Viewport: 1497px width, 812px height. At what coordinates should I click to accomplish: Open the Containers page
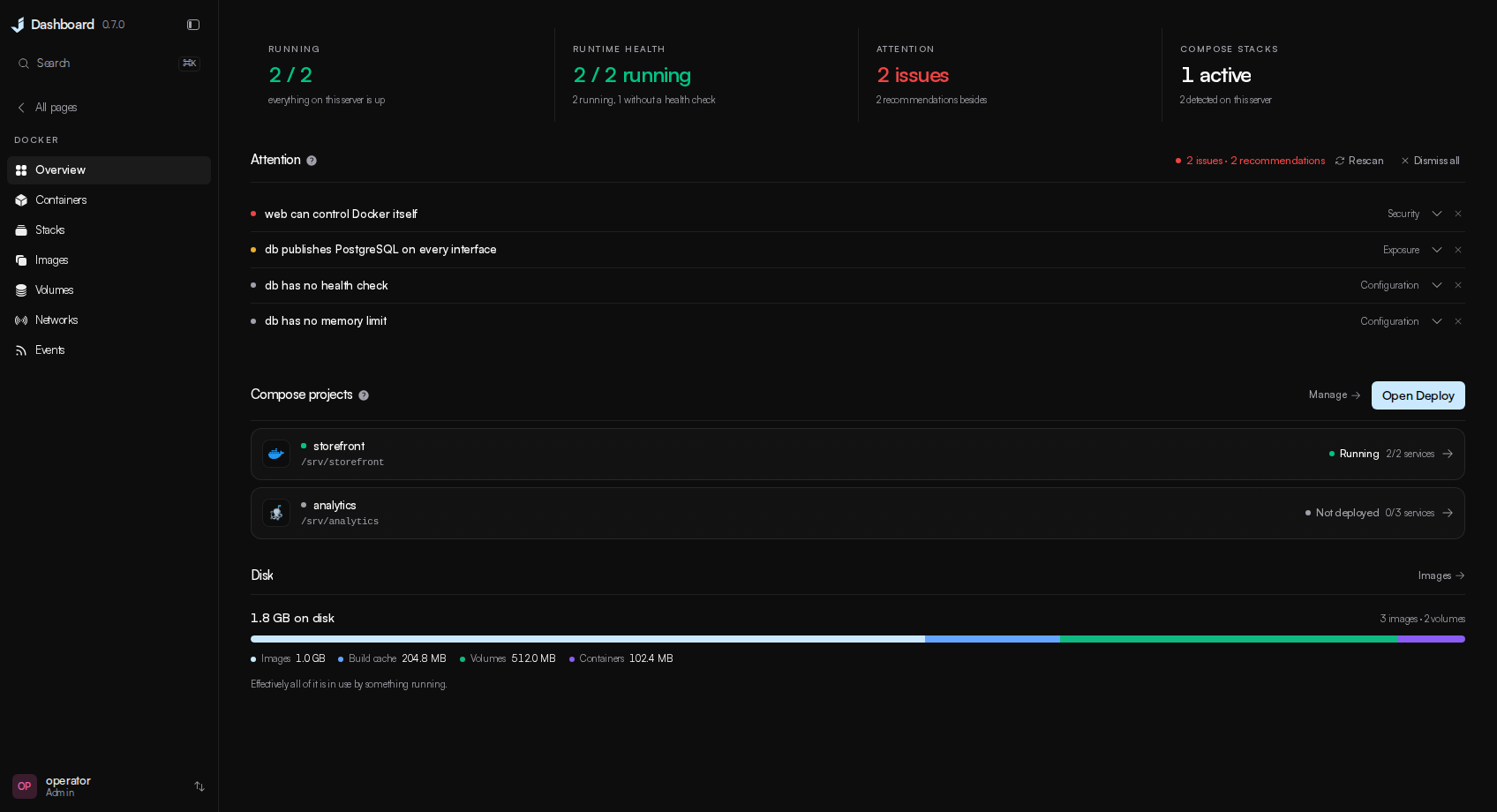(109, 200)
